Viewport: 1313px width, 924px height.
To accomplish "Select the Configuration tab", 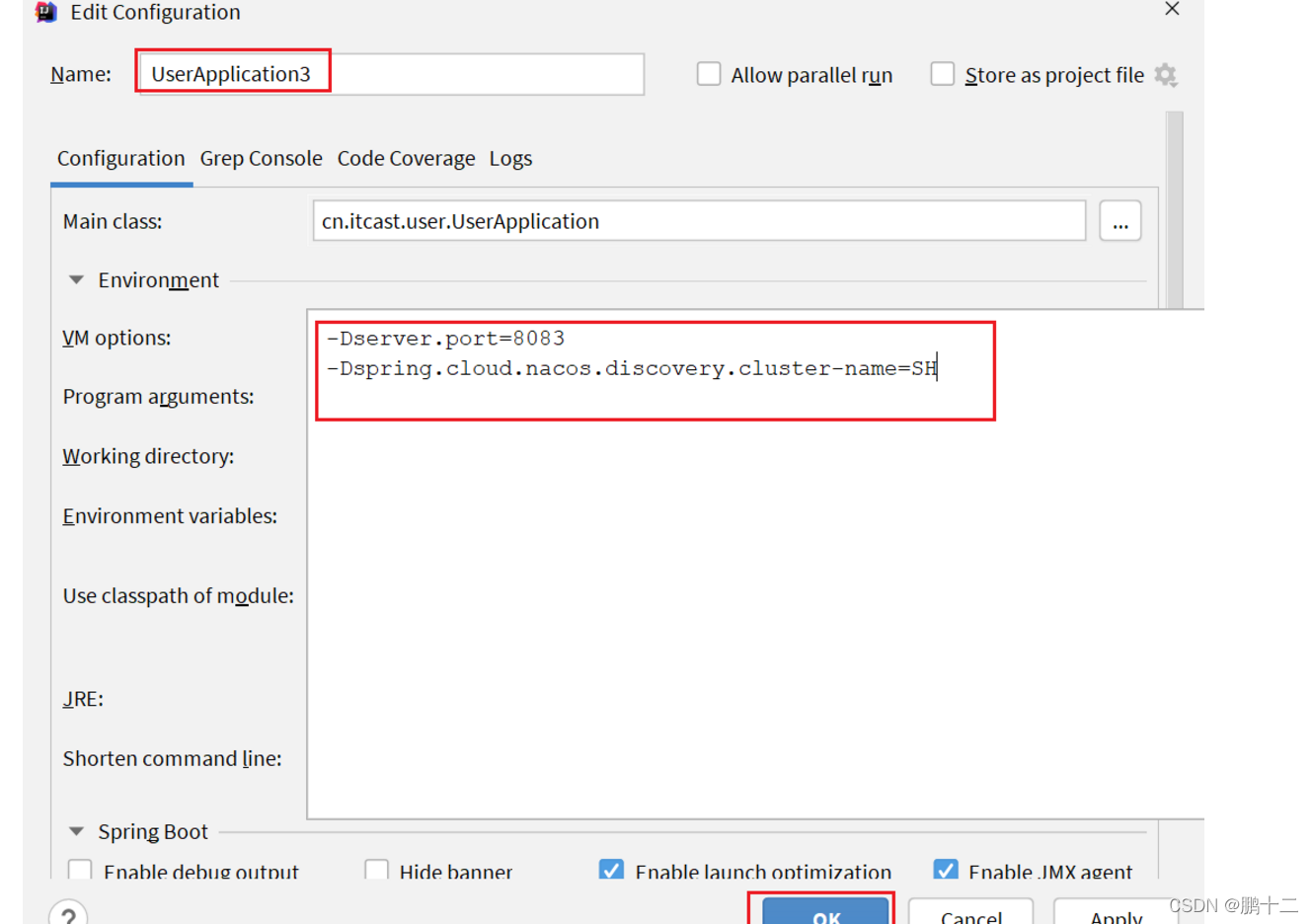I will pos(120,158).
